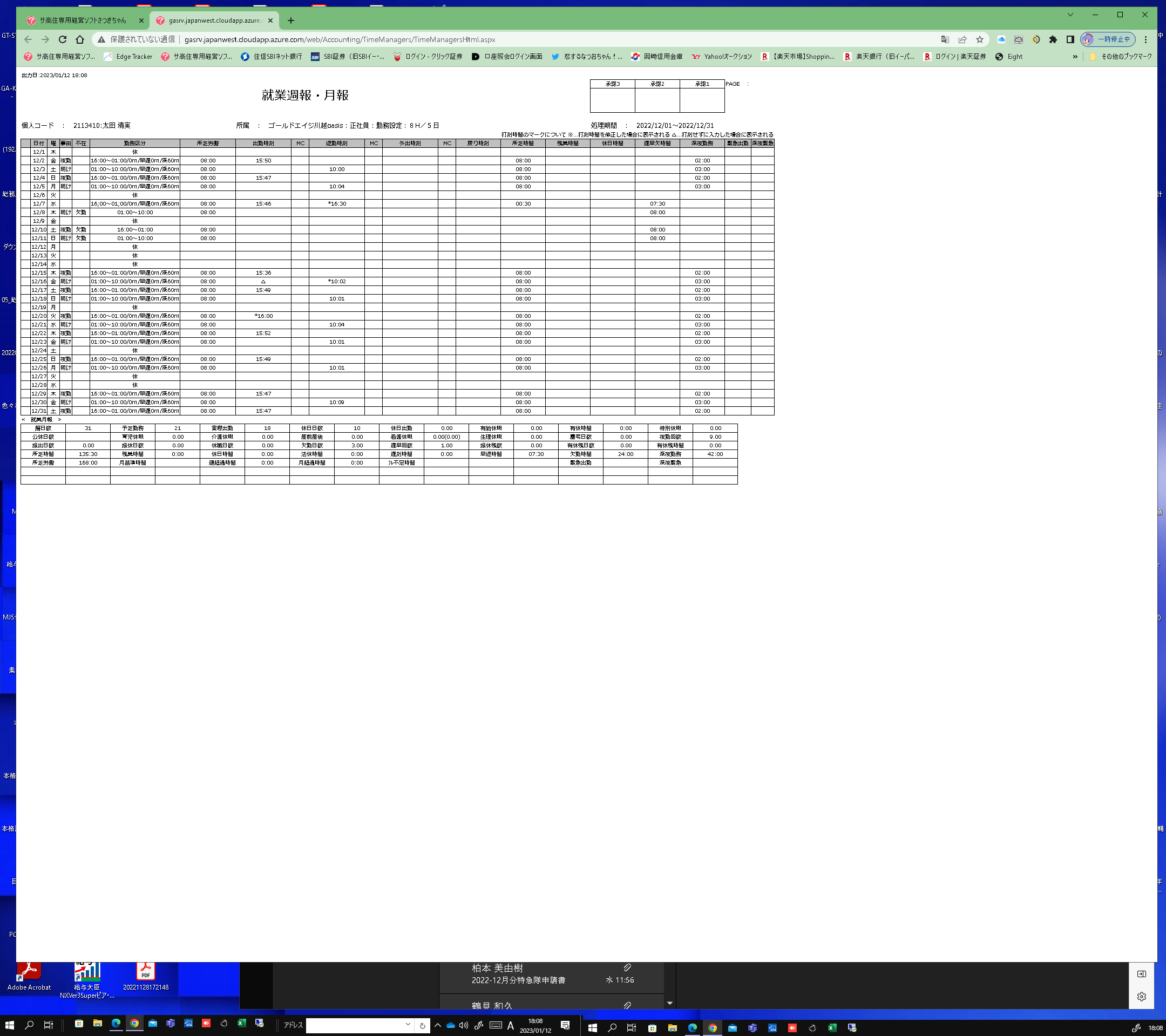Click the 一時停止中 profile button
This screenshot has width=1166, height=1036.
pyautogui.click(x=1108, y=39)
